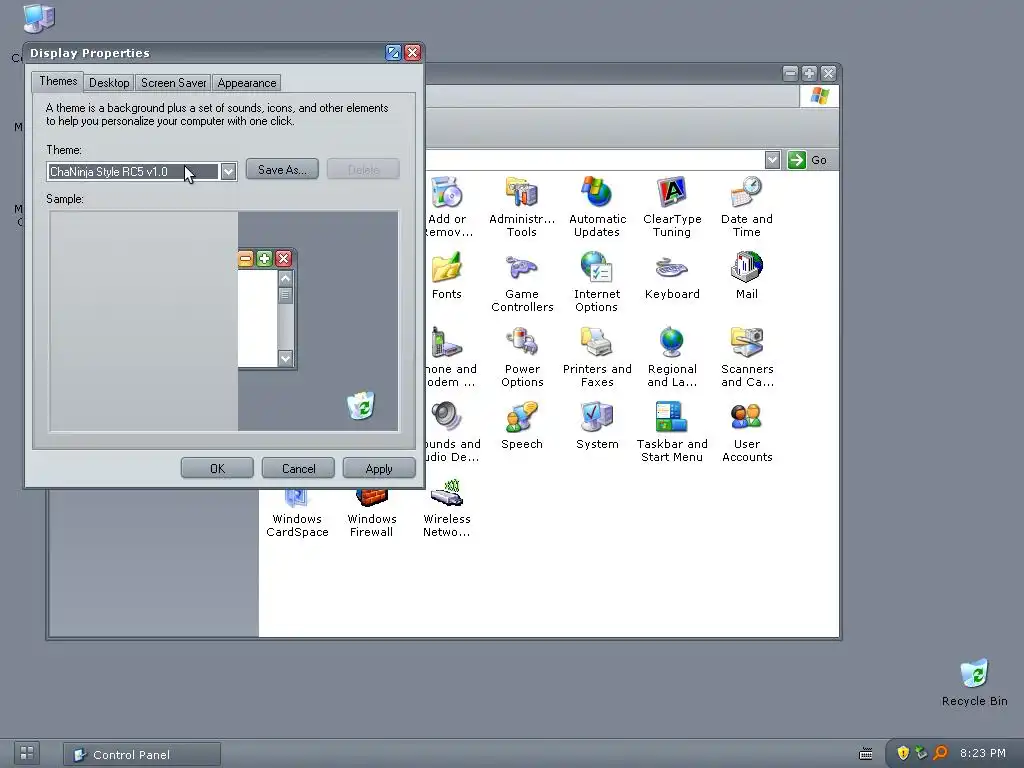Expand the Theme dropdown arrow
This screenshot has width=1024, height=768.
[228, 172]
